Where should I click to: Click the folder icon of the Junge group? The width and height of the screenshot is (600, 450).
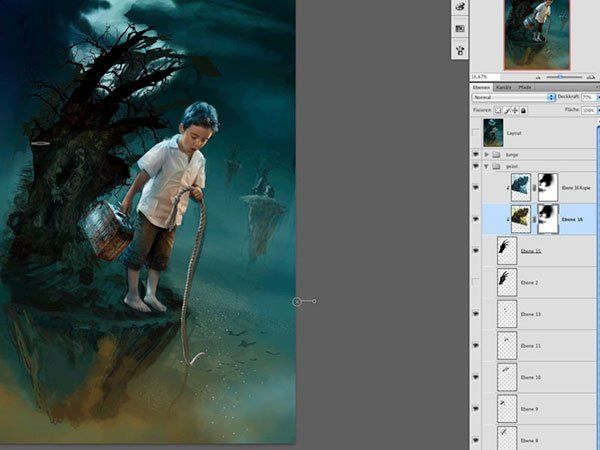496,155
